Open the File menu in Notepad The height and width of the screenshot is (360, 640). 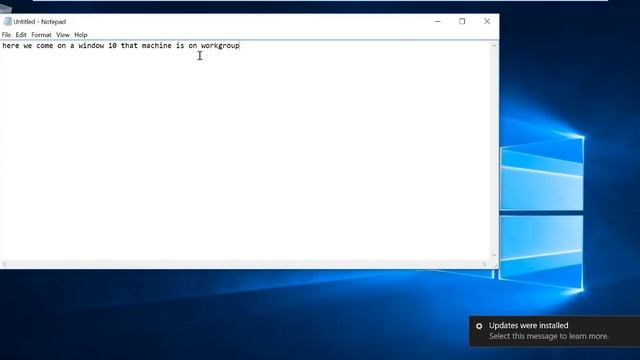(6, 35)
